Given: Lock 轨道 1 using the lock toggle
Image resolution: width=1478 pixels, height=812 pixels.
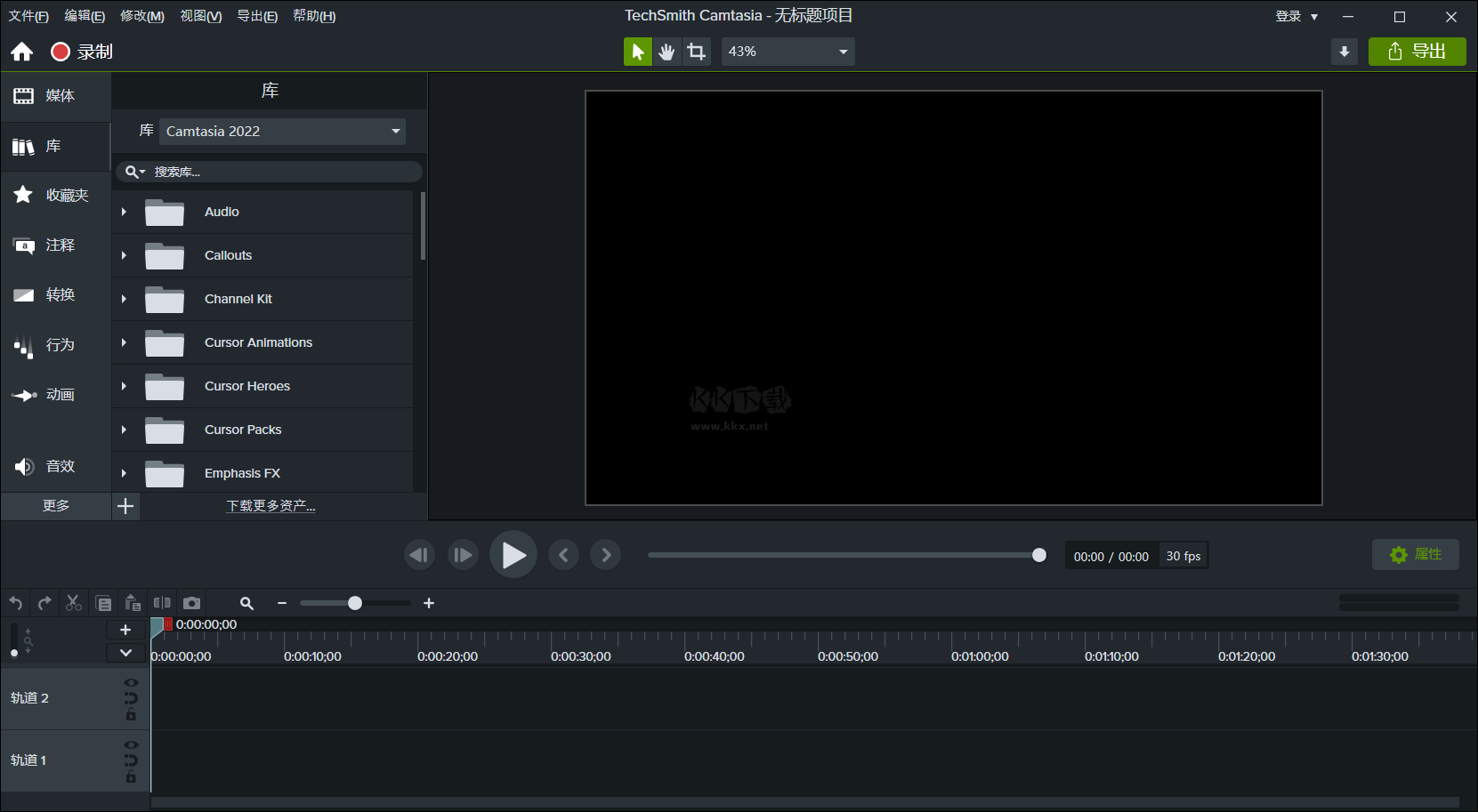Looking at the screenshot, I should [x=131, y=776].
